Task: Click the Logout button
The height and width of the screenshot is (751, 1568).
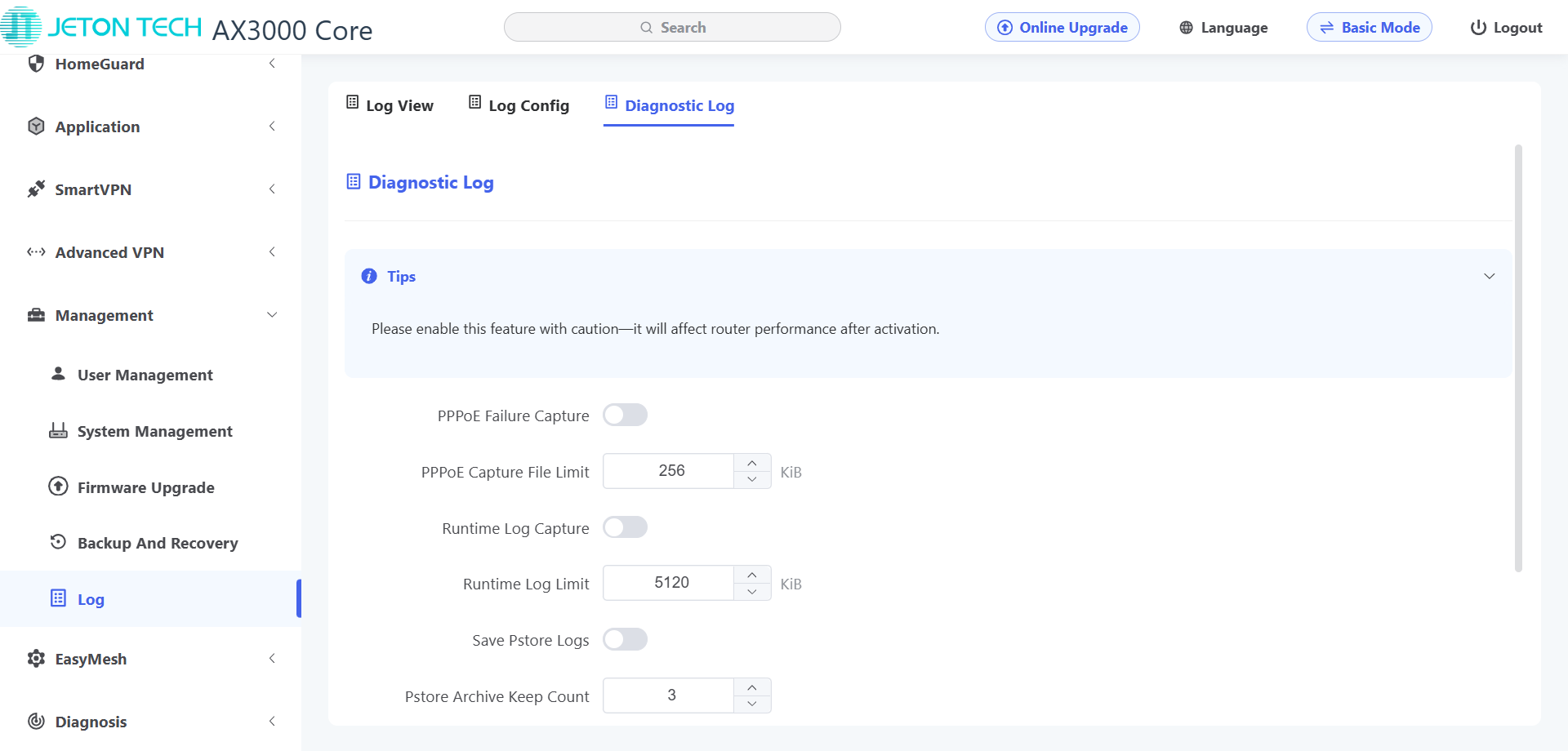Action: tap(1506, 28)
